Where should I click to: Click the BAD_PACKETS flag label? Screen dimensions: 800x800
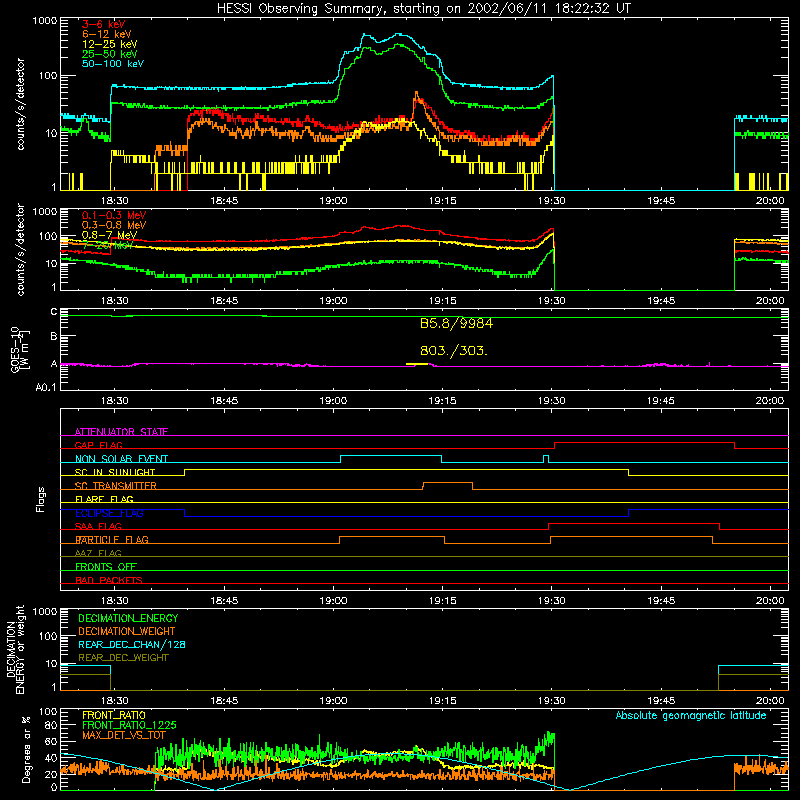(x=109, y=580)
